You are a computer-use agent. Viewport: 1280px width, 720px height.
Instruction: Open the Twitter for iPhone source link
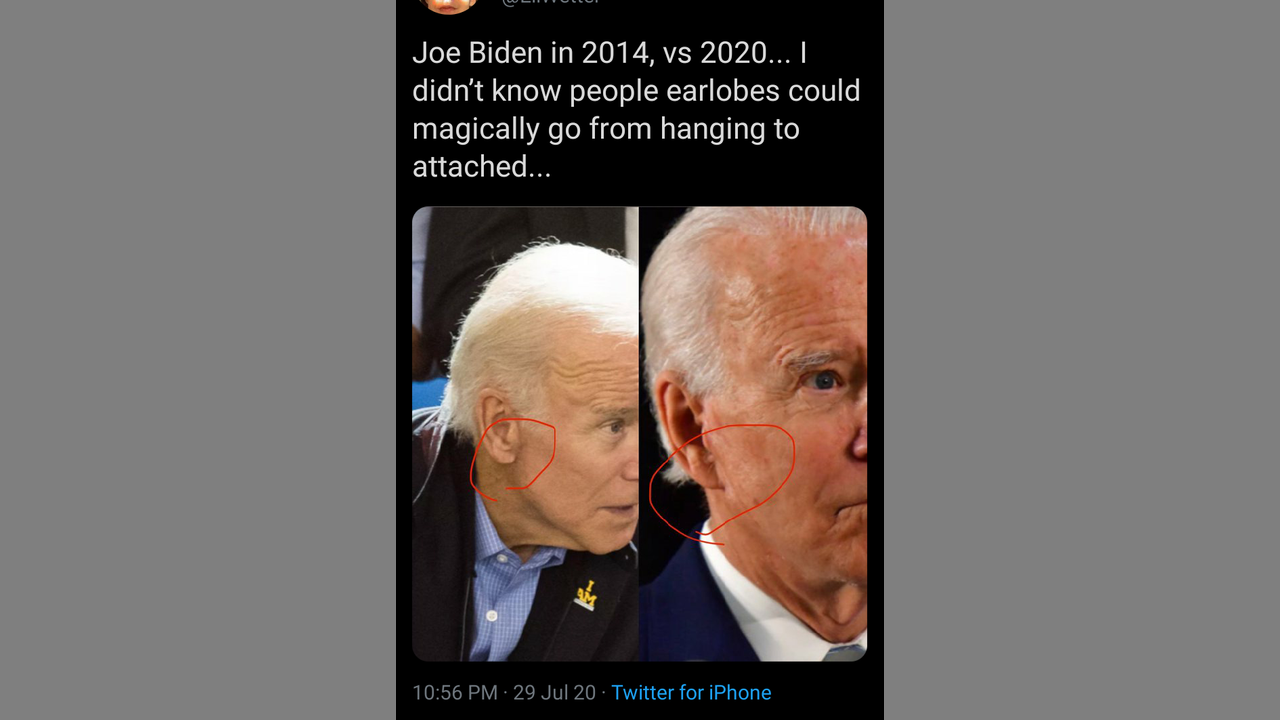pyautogui.click(x=691, y=692)
